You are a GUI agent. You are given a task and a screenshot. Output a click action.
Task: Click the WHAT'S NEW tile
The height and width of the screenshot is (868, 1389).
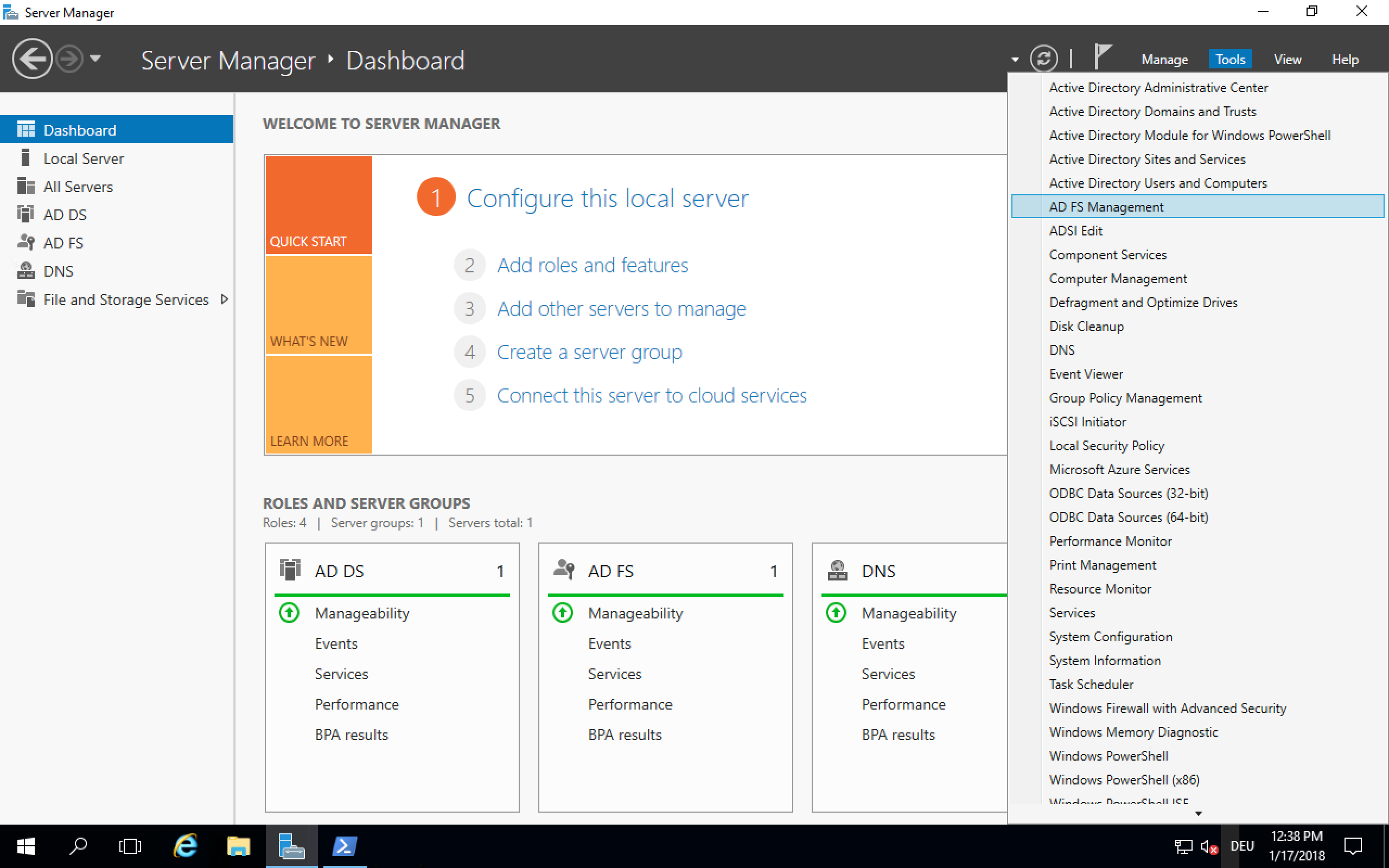tap(318, 304)
